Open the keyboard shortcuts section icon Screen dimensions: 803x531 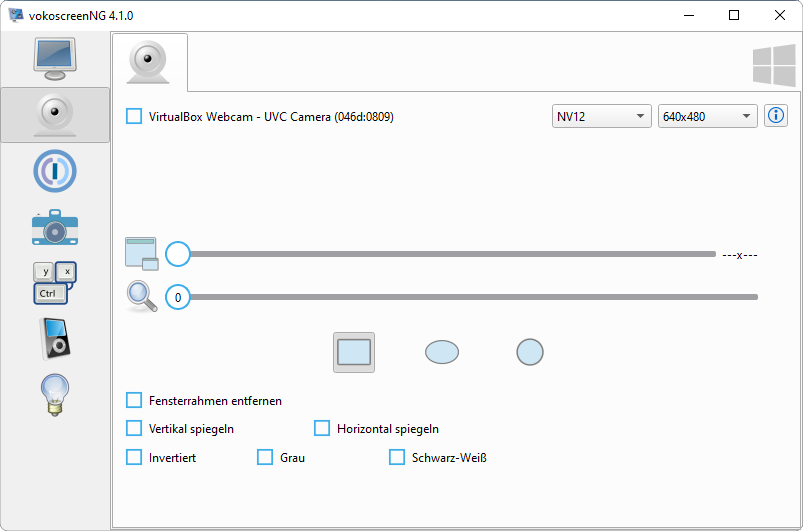pyautogui.click(x=55, y=283)
